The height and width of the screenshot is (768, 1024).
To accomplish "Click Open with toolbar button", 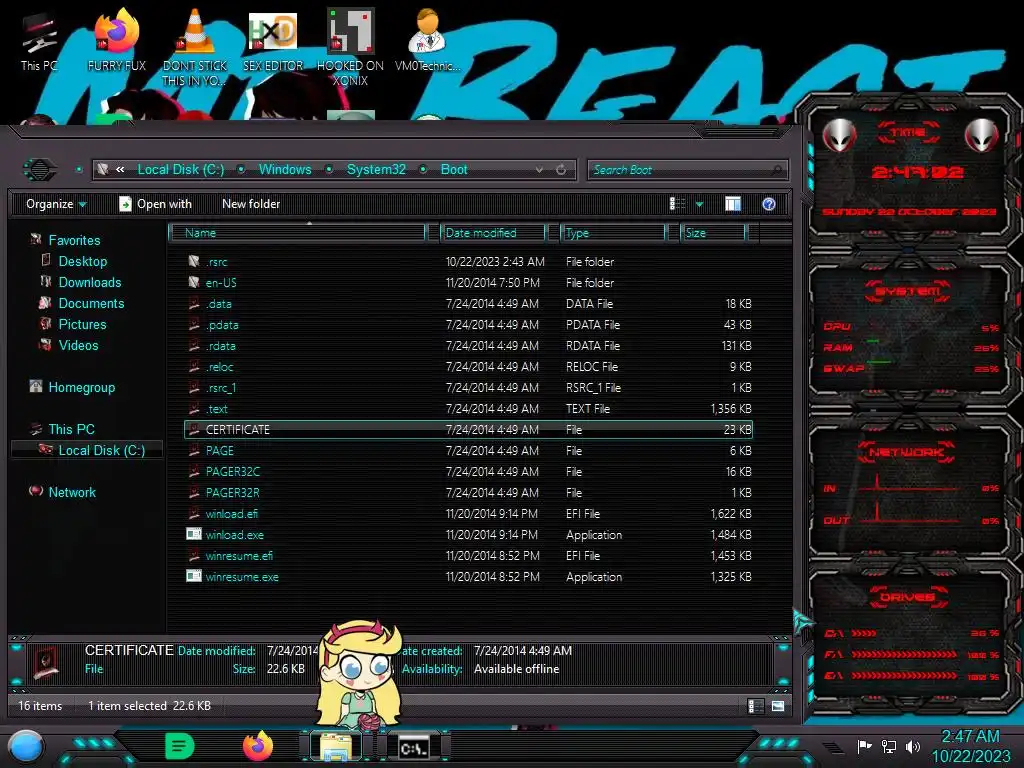I will [155, 204].
